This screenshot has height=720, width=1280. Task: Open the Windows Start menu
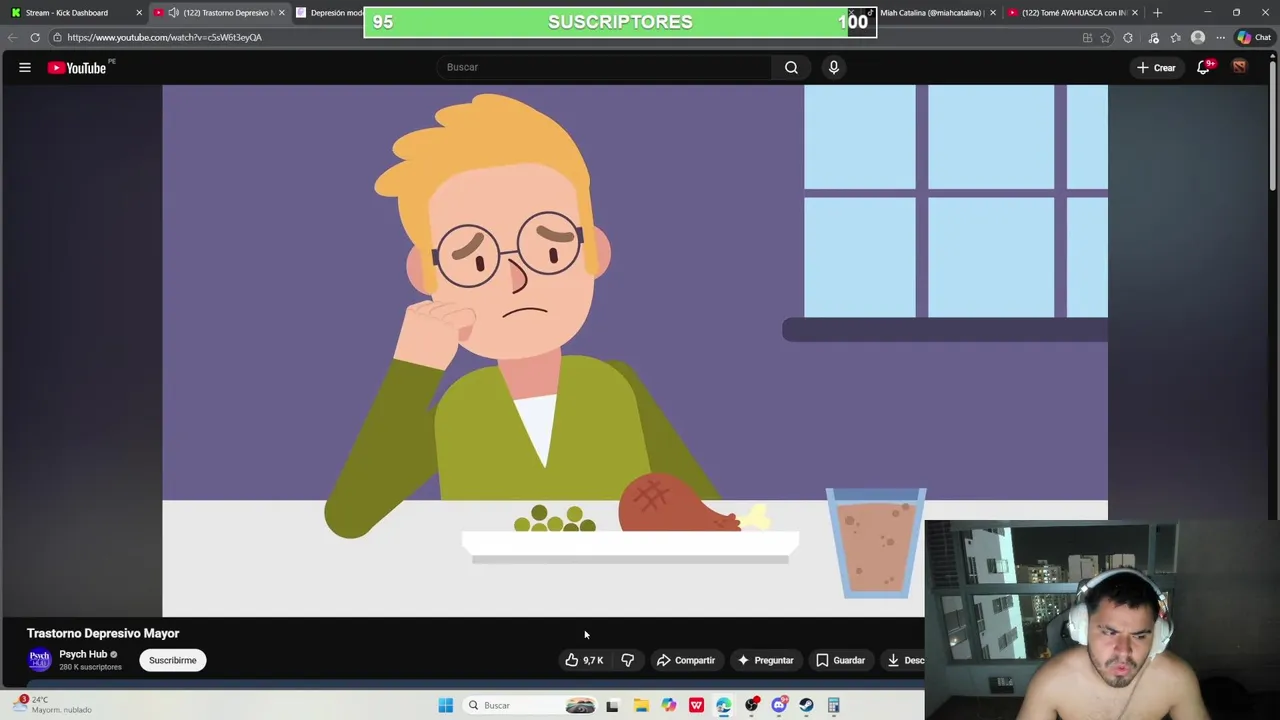pyautogui.click(x=446, y=705)
